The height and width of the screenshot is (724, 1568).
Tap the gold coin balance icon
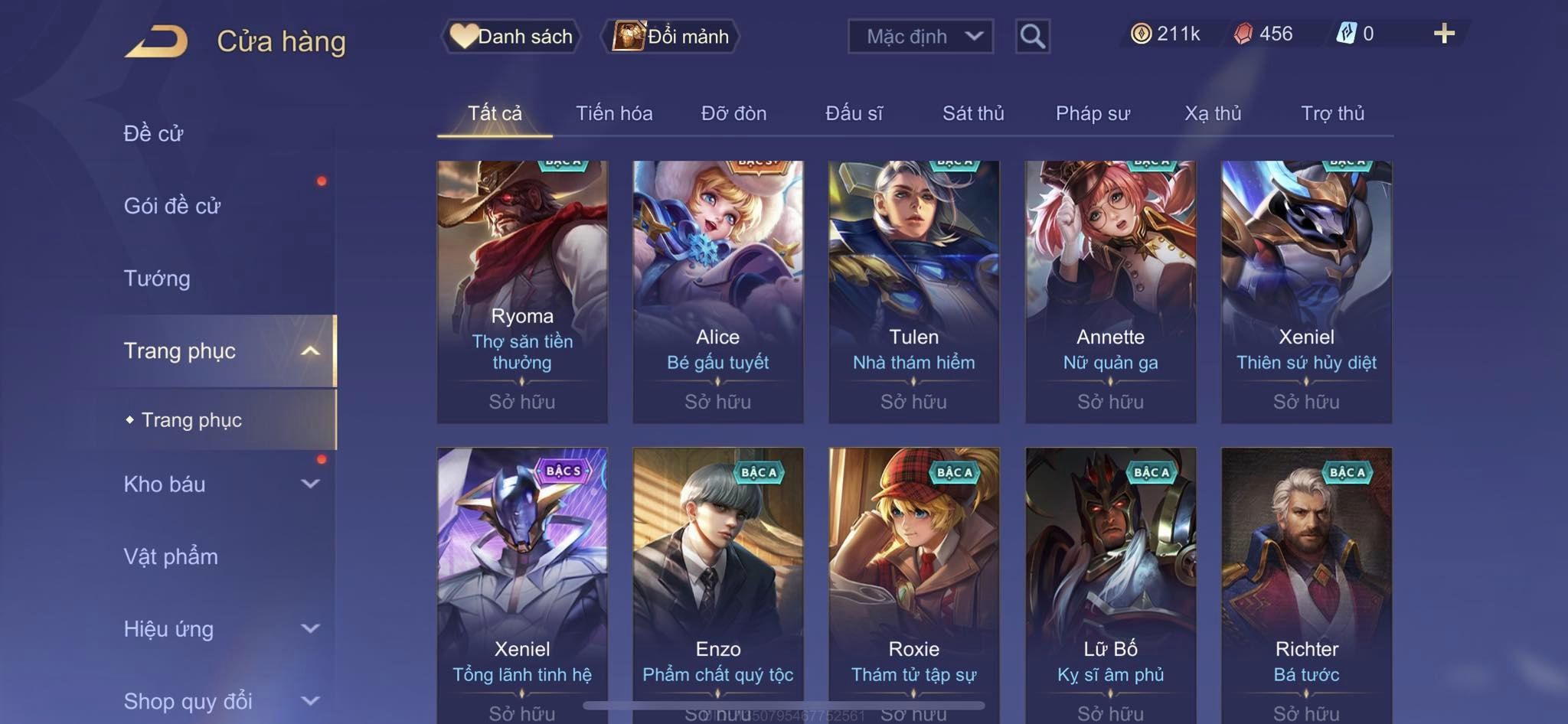[1141, 34]
